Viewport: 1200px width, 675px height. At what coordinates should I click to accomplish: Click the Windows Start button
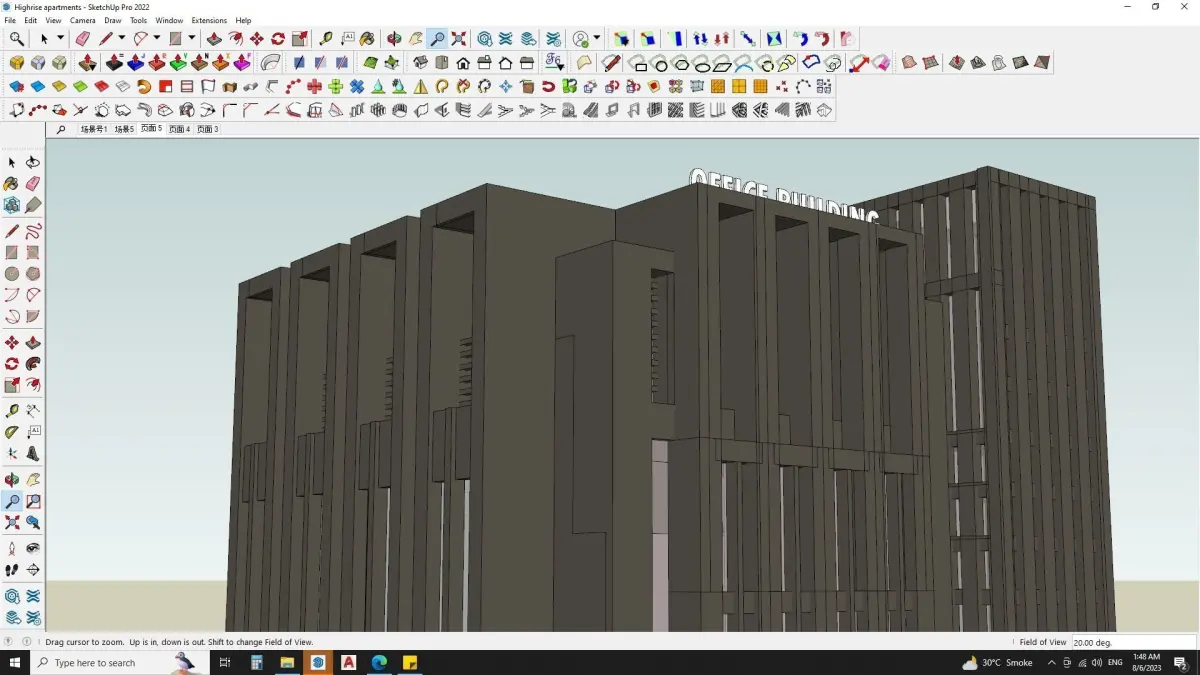(15, 662)
